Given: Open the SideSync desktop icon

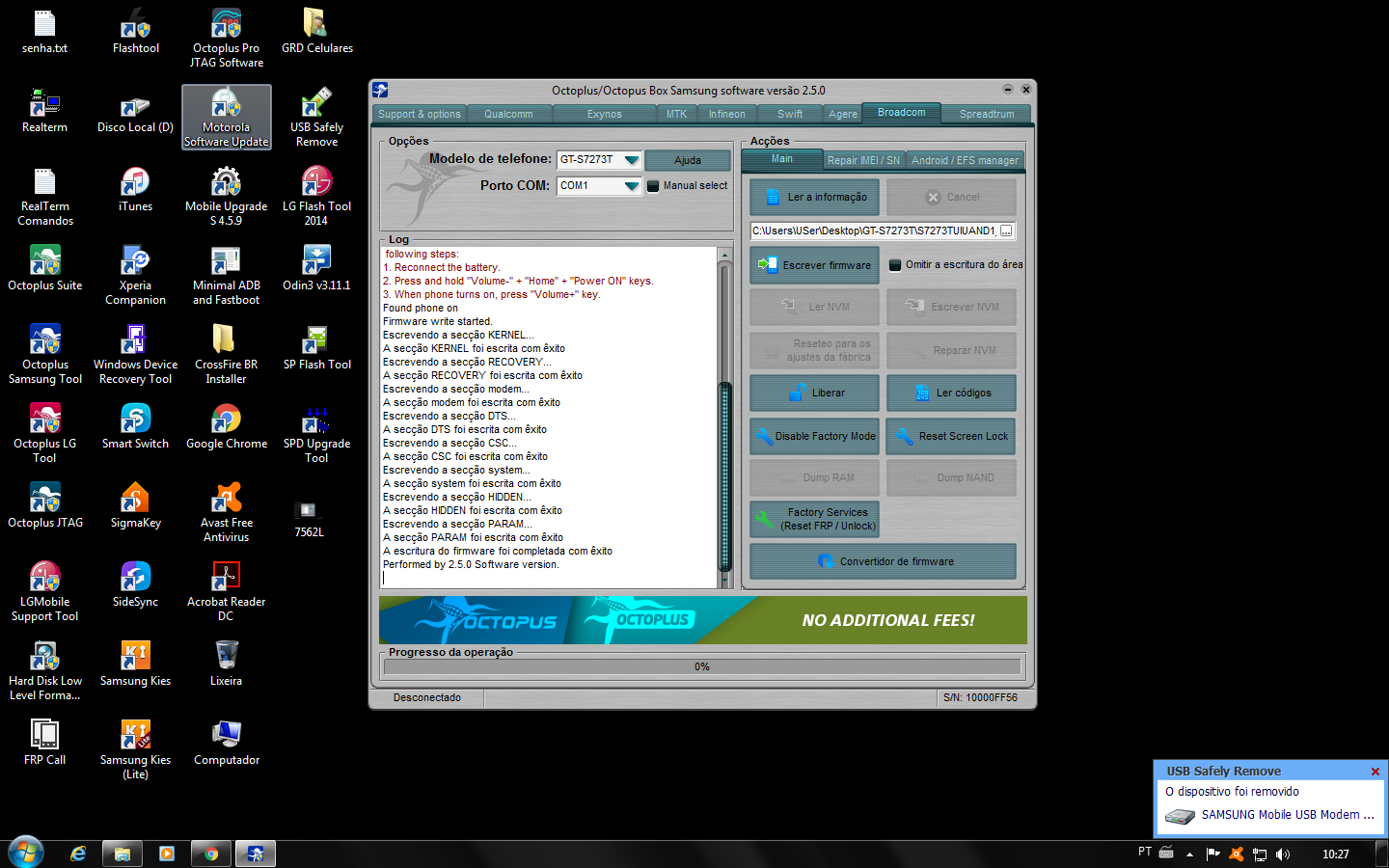Looking at the screenshot, I should 135,584.
